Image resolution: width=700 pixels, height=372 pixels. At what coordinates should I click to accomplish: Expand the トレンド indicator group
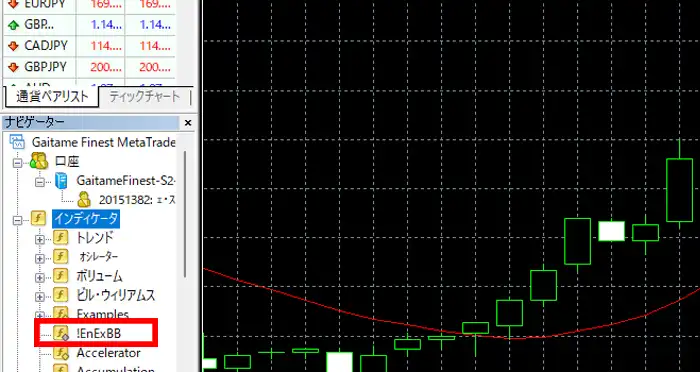(40, 239)
